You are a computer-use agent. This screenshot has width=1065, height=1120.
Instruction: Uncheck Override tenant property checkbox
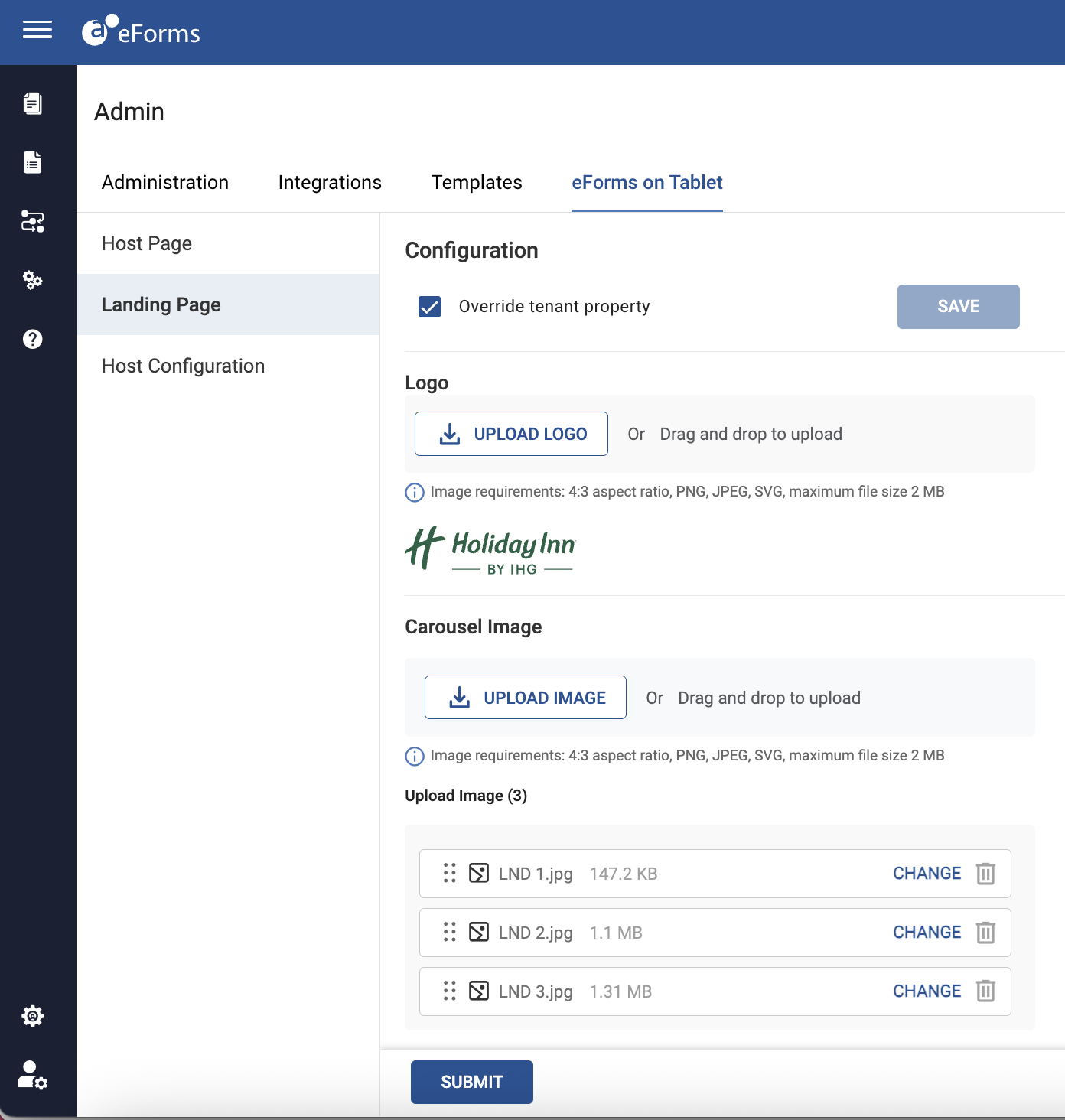point(430,307)
